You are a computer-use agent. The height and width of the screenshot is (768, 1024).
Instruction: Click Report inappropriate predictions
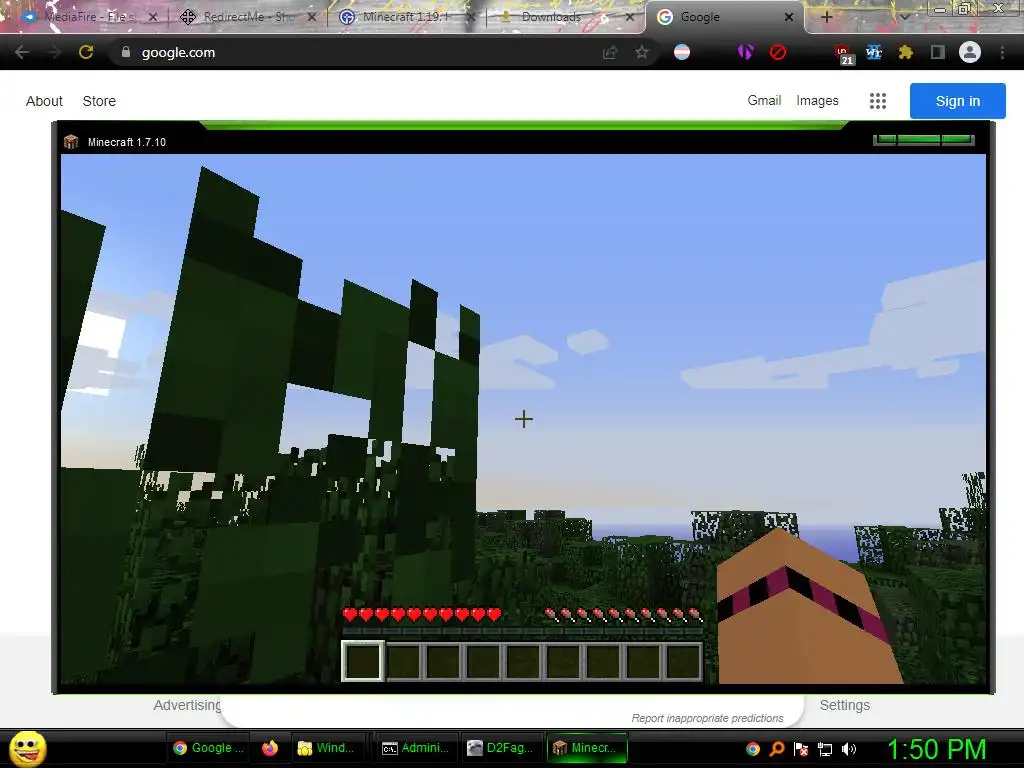click(707, 718)
